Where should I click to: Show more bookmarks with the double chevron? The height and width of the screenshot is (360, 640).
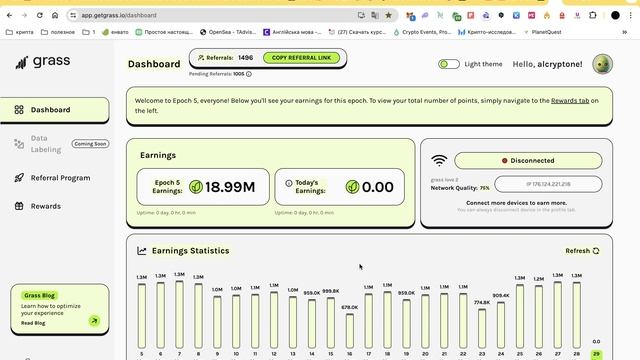pos(624,32)
